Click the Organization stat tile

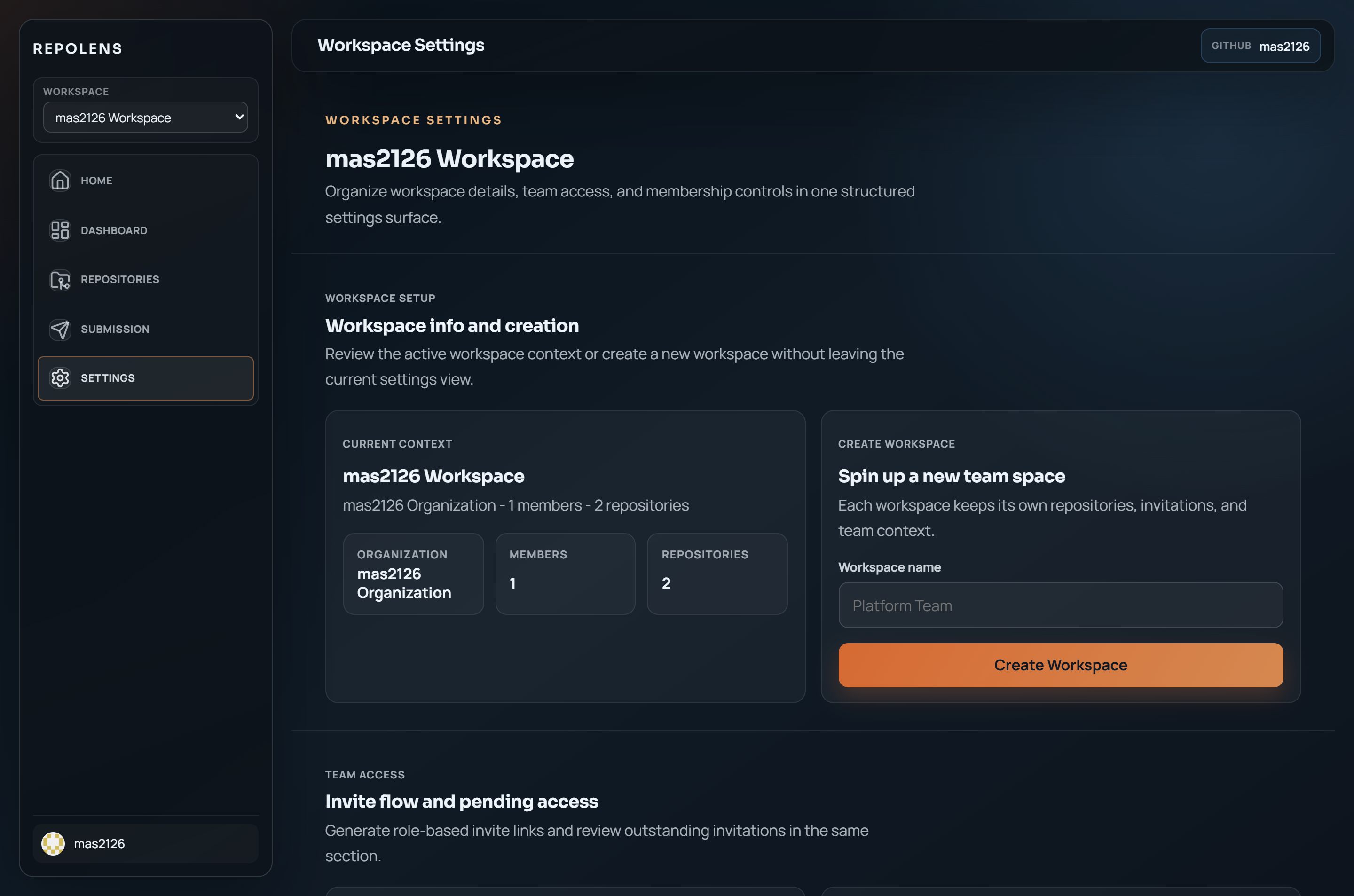pos(413,574)
